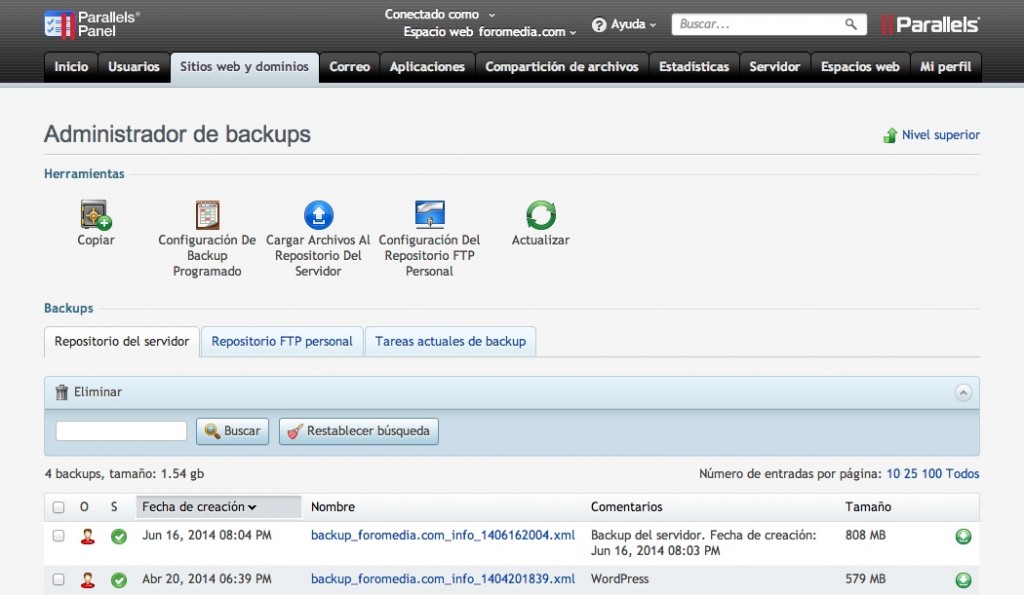Switch to Repositorio FTP personal tab
1024x595 pixels.
click(x=282, y=341)
